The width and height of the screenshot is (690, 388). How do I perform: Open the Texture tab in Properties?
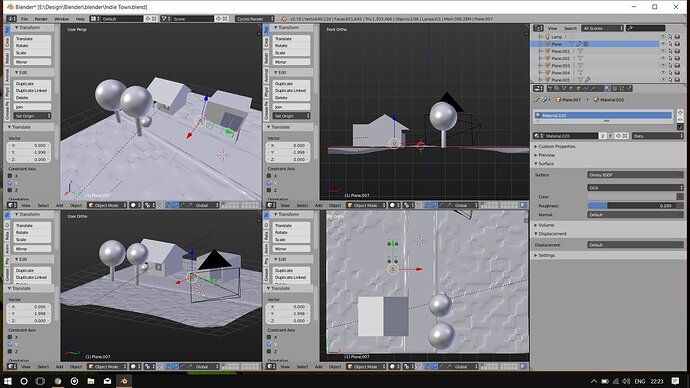tap(615, 88)
